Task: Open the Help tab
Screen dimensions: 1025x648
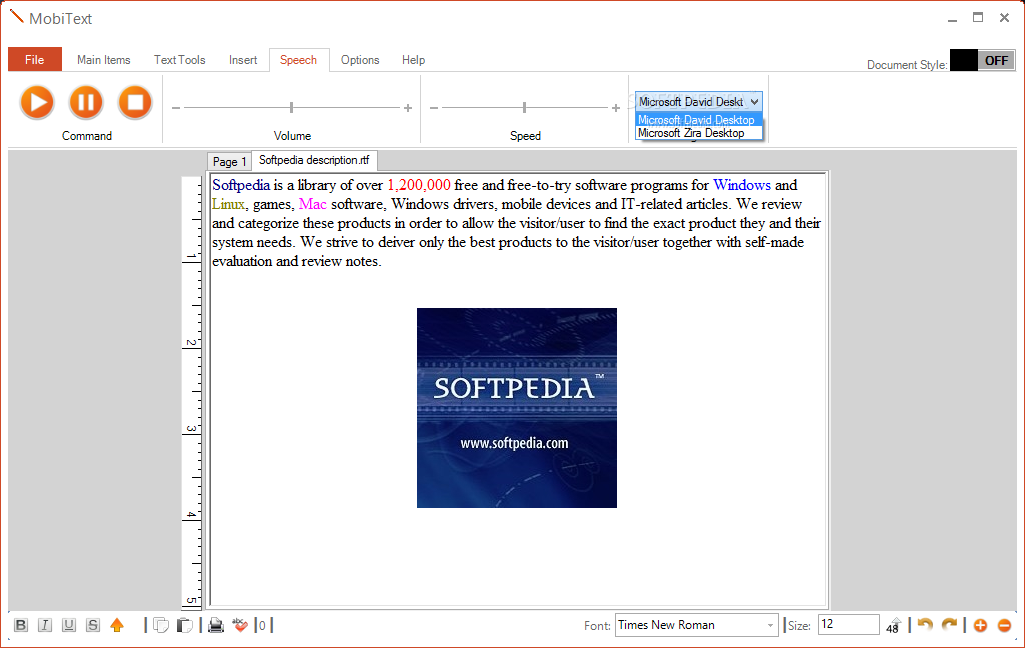Action: tap(413, 60)
